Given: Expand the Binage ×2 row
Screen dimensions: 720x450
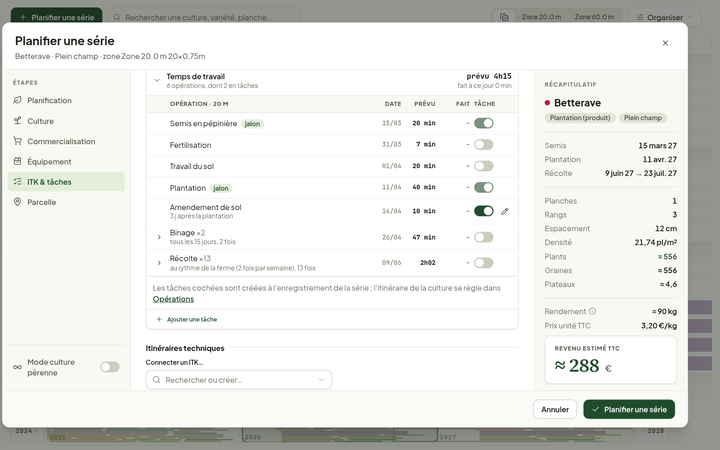Looking at the screenshot, I should coord(159,237).
